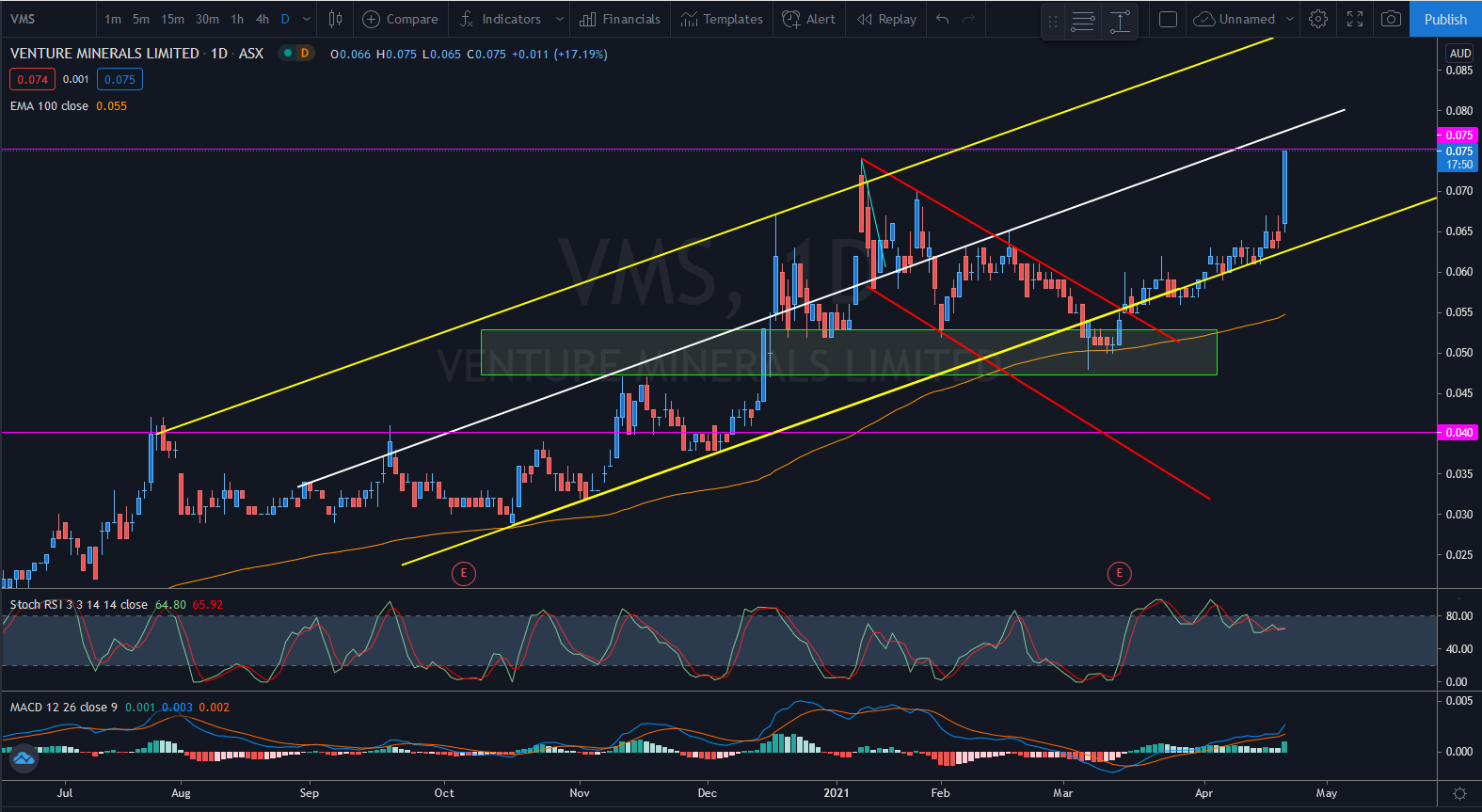Click the Unnamed layout name
Viewport: 1482px width, 812px height.
pos(1247,19)
